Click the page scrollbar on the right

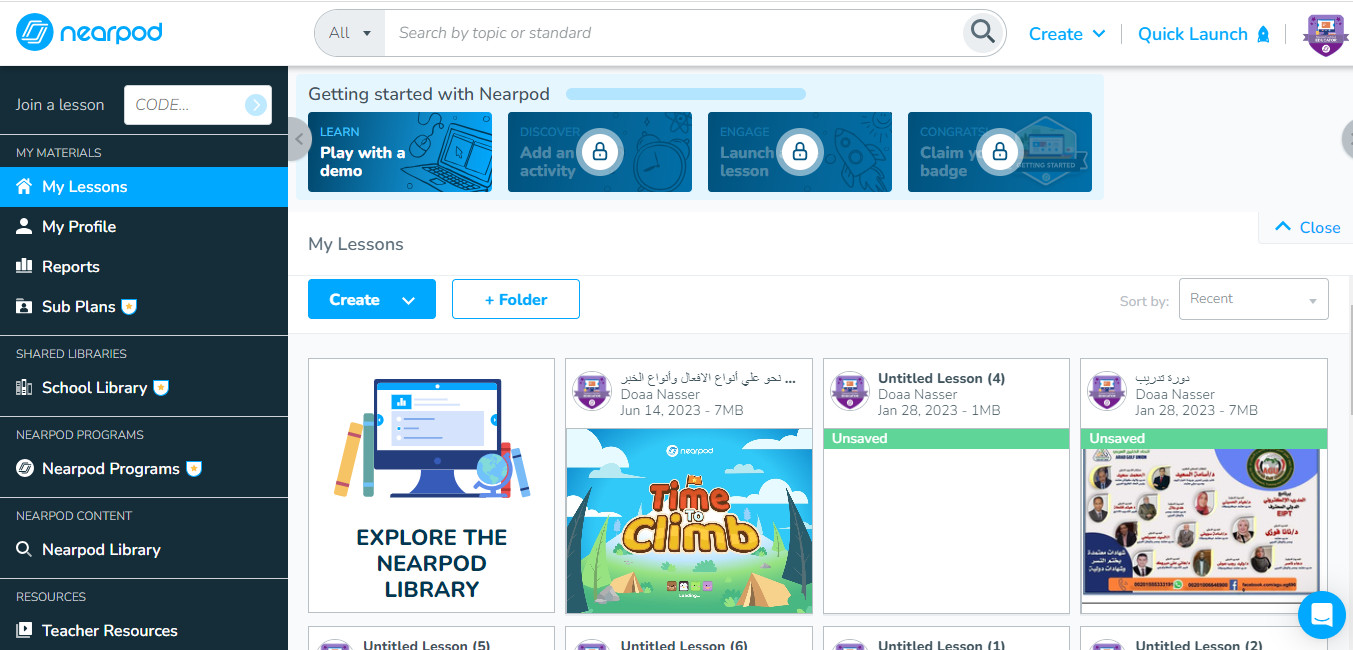[x=1349, y=360]
